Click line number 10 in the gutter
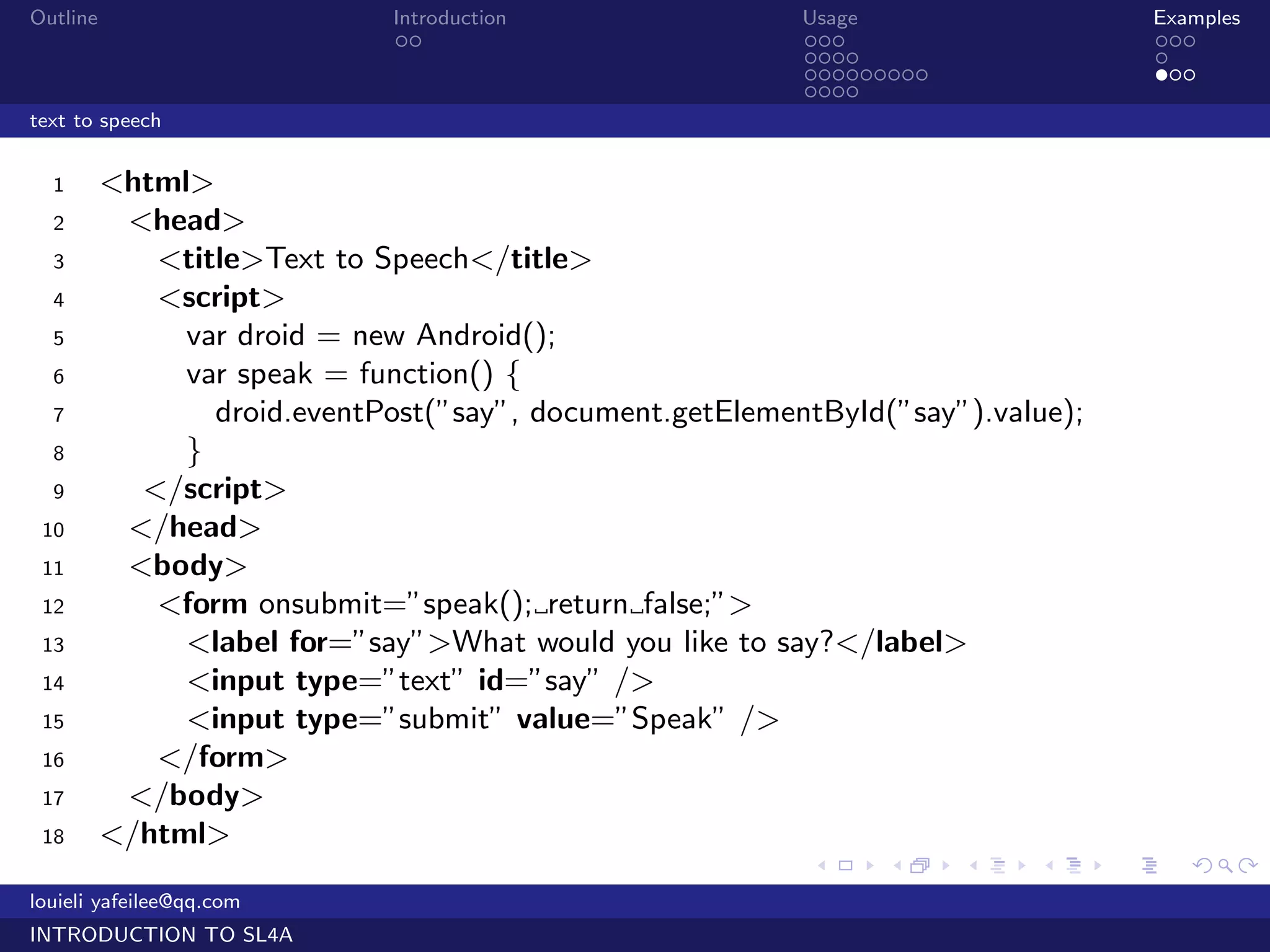Image resolution: width=1270 pixels, height=952 pixels. pos(53,530)
